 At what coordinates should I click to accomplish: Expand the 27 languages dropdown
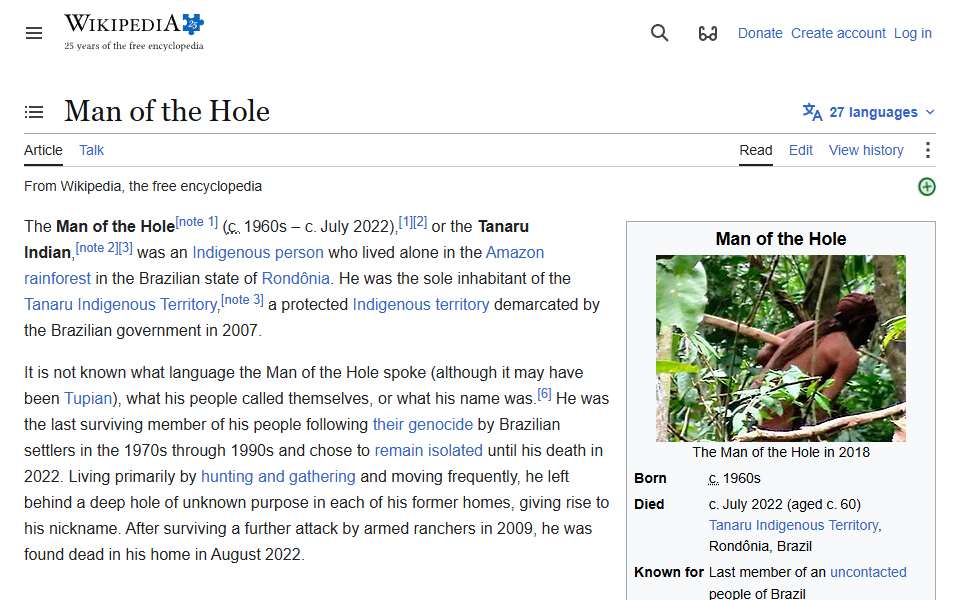click(x=869, y=113)
